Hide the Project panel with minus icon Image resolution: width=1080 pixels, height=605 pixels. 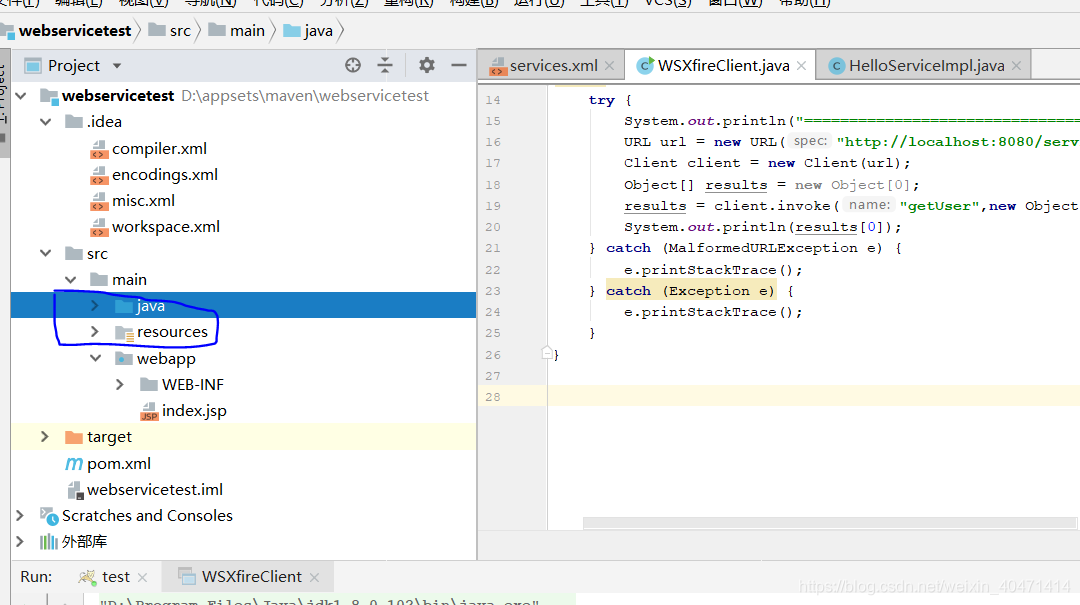pyautogui.click(x=459, y=66)
